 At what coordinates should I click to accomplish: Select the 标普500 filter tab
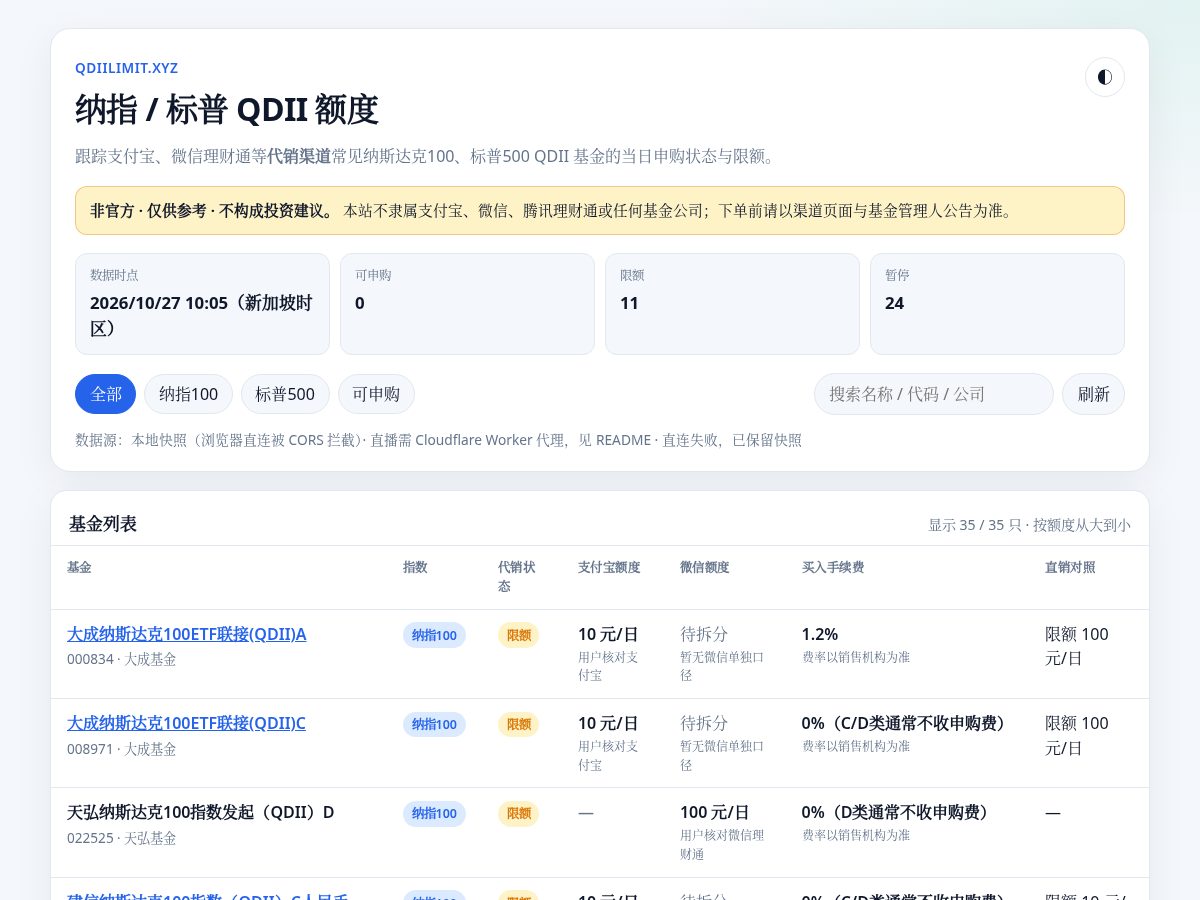285,394
